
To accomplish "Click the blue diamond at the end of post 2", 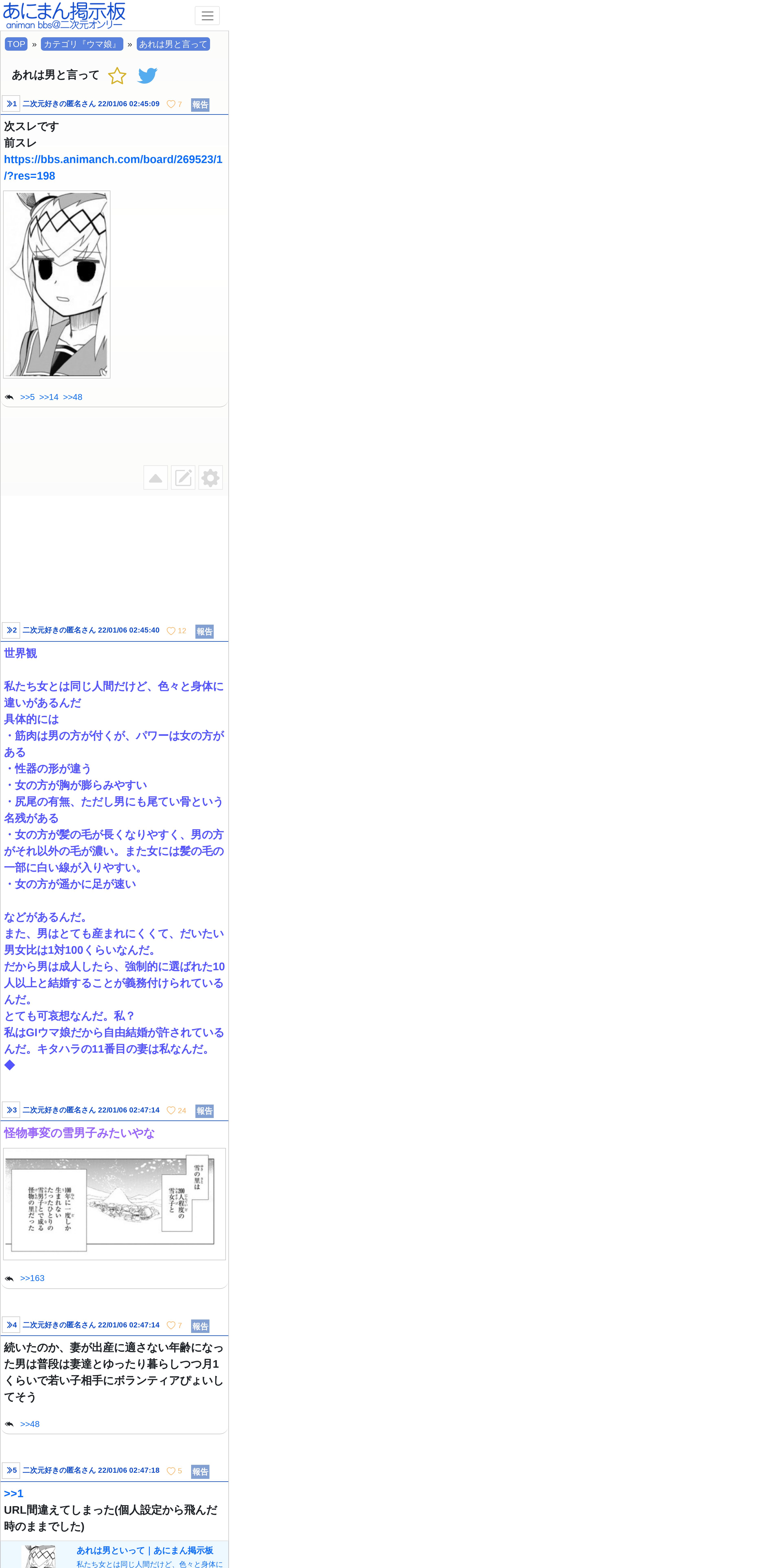I will (10, 1065).
